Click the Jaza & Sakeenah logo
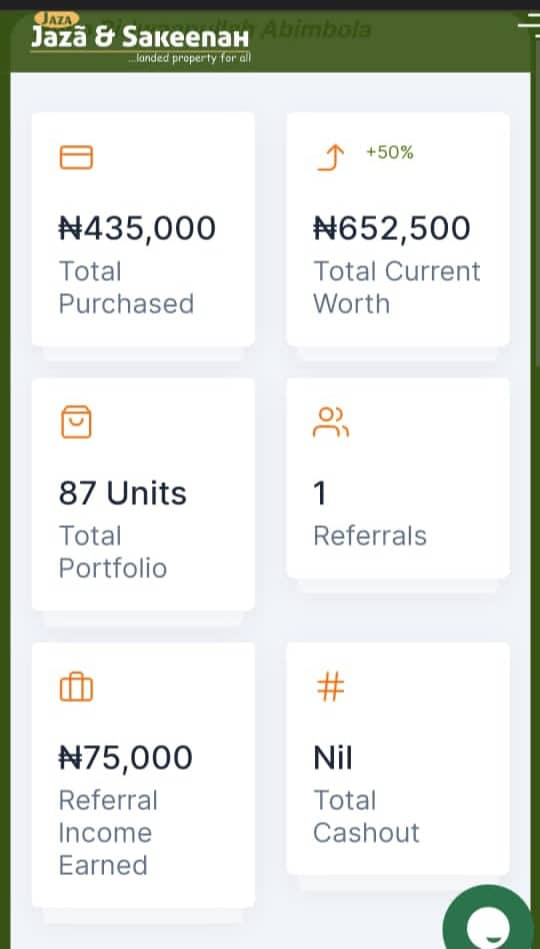This screenshot has width=540, height=949. [140, 38]
